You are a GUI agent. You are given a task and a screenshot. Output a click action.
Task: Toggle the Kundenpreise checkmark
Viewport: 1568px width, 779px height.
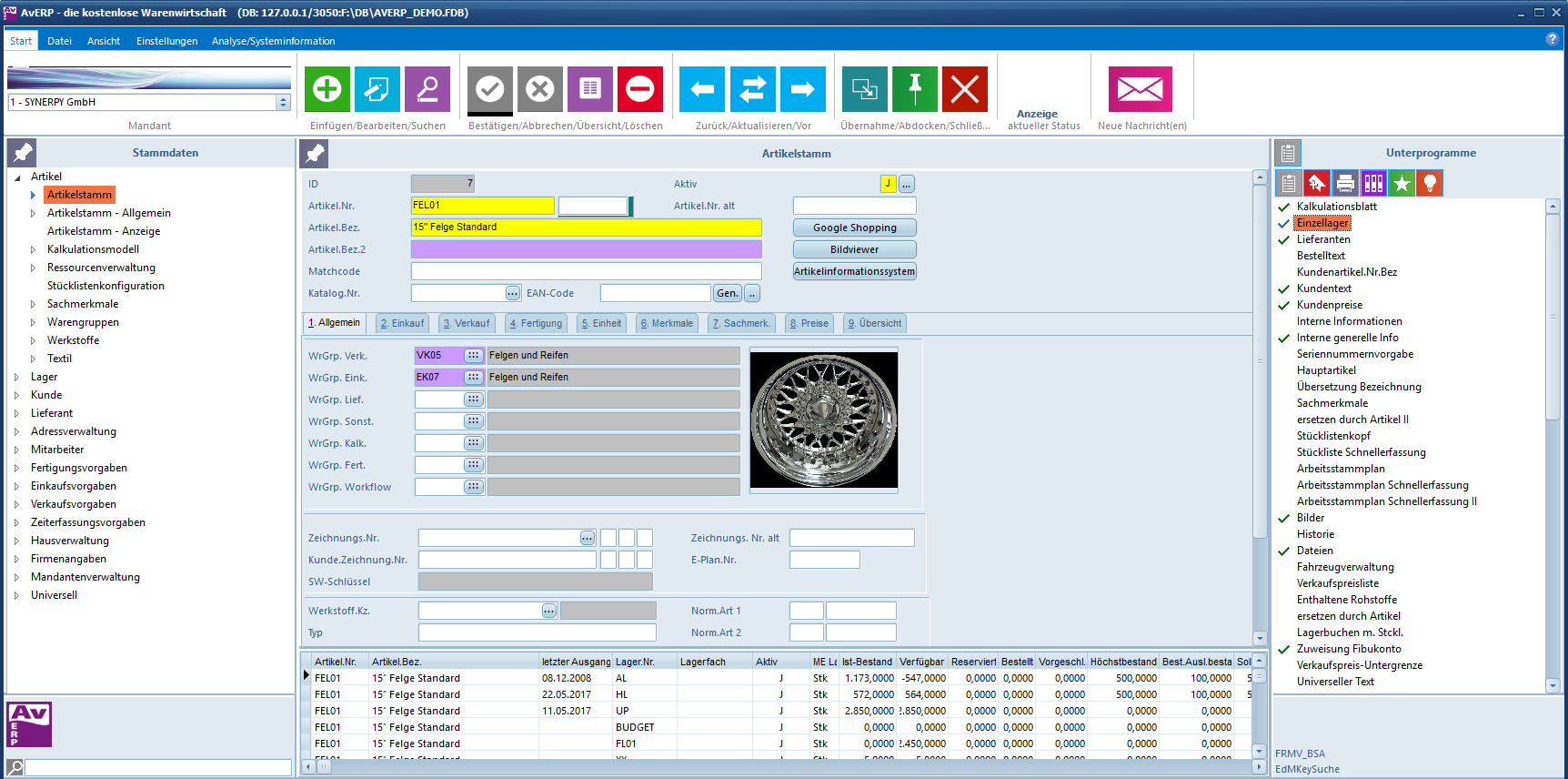click(1284, 306)
